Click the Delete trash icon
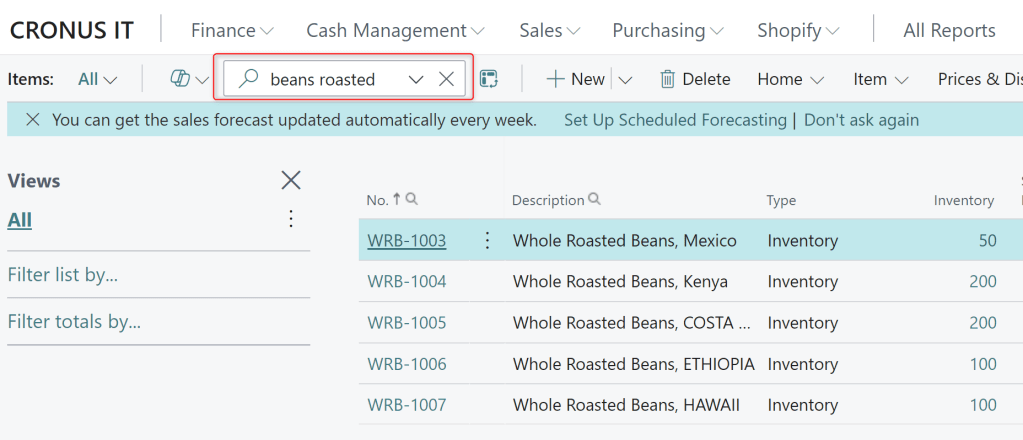The image size is (1023, 440). tap(667, 79)
